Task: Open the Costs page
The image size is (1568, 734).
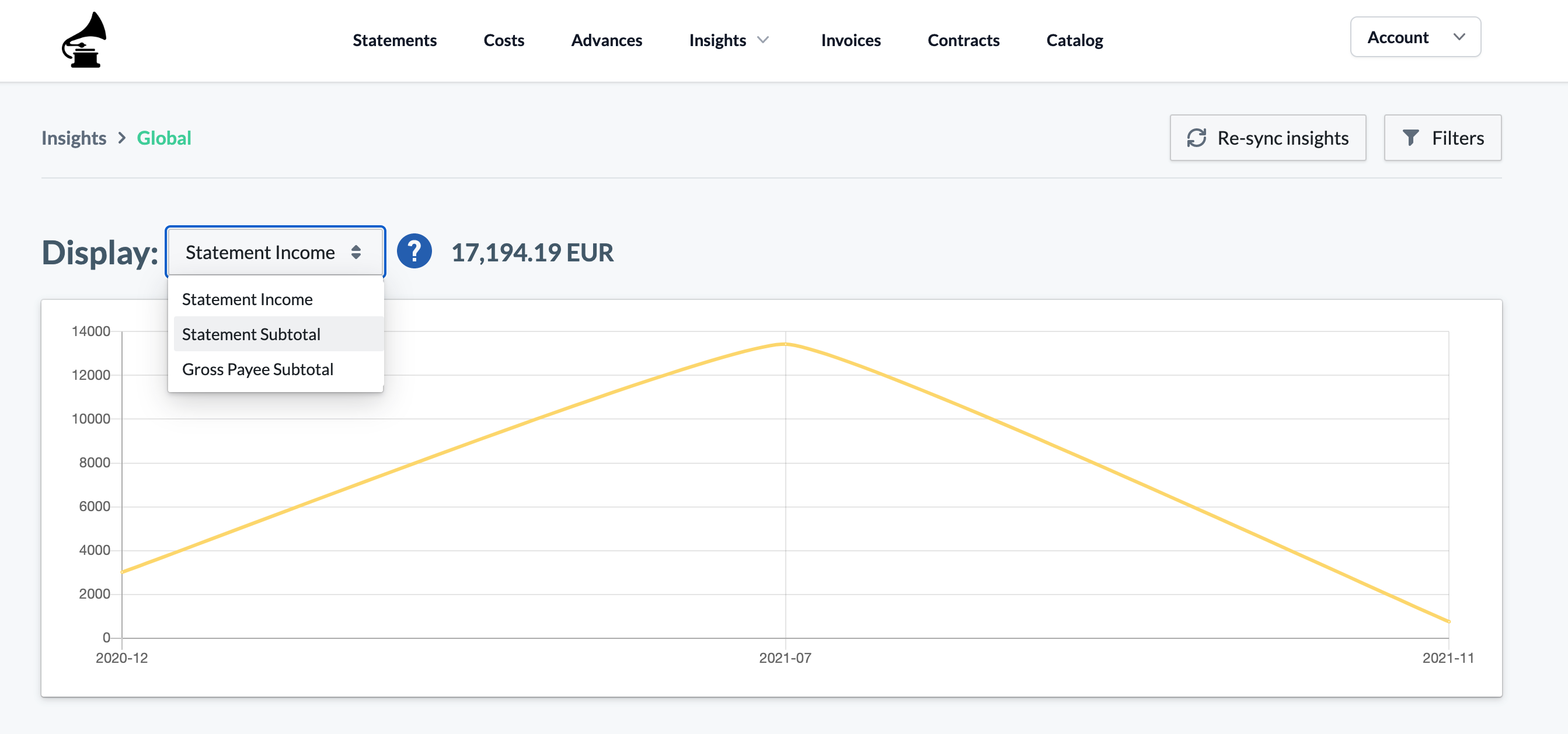Action: 503,40
